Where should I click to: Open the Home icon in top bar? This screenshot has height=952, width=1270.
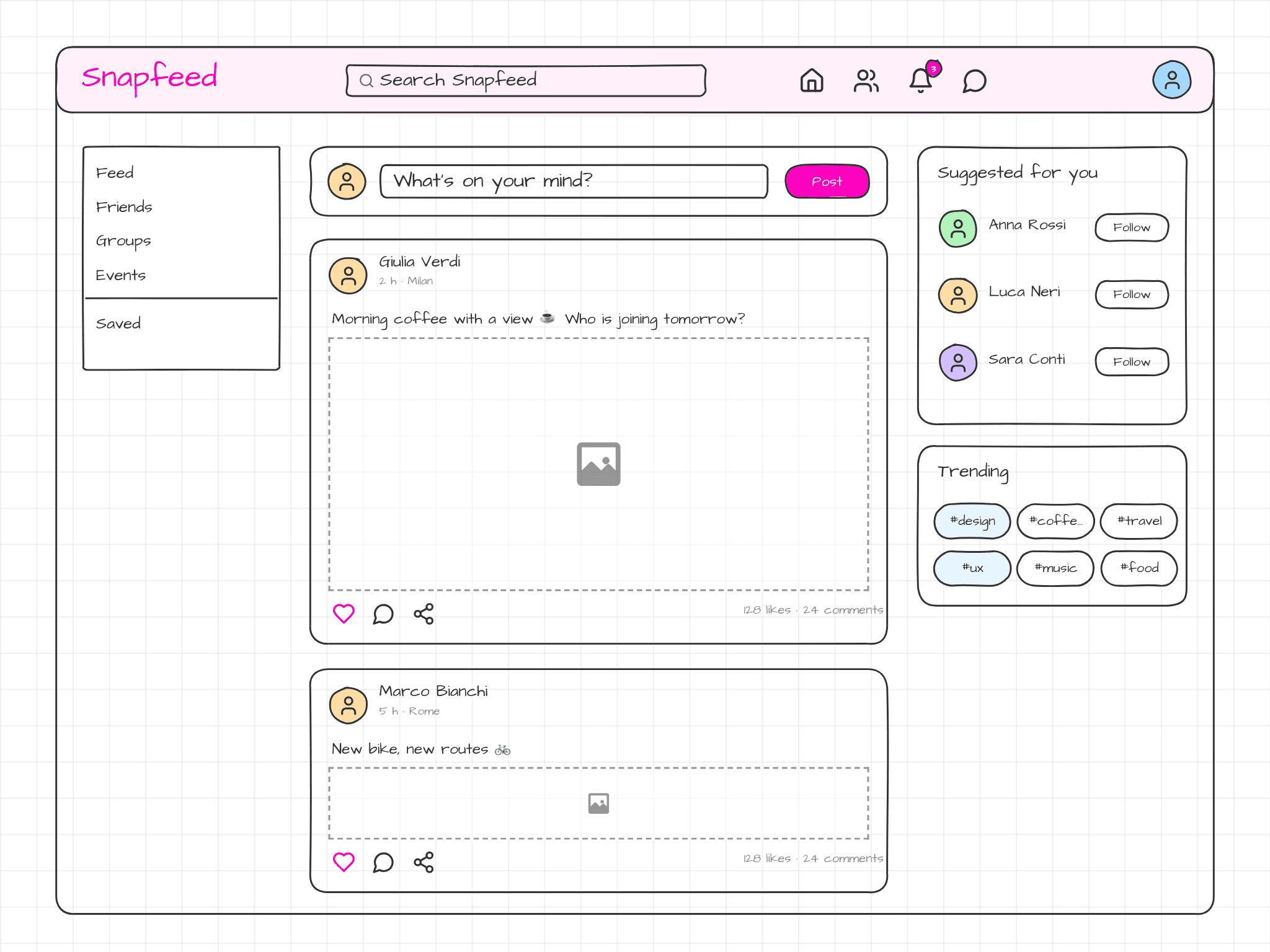tap(811, 81)
